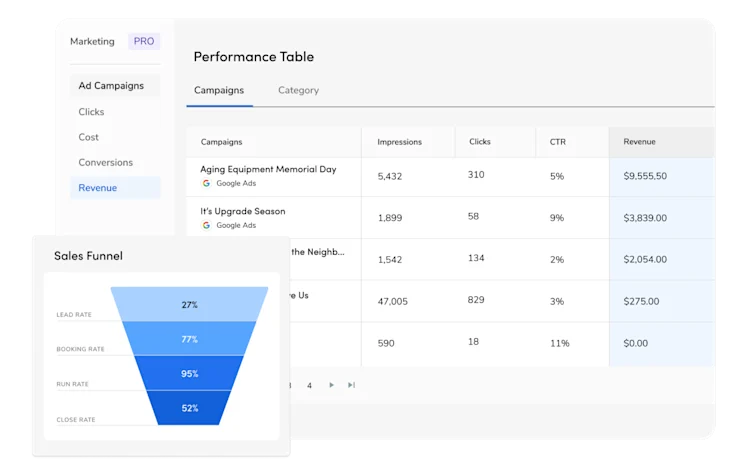This screenshot has height=476, width=750.
Task: Click the Marketing label in sidebar
Action: click(92, 41)
